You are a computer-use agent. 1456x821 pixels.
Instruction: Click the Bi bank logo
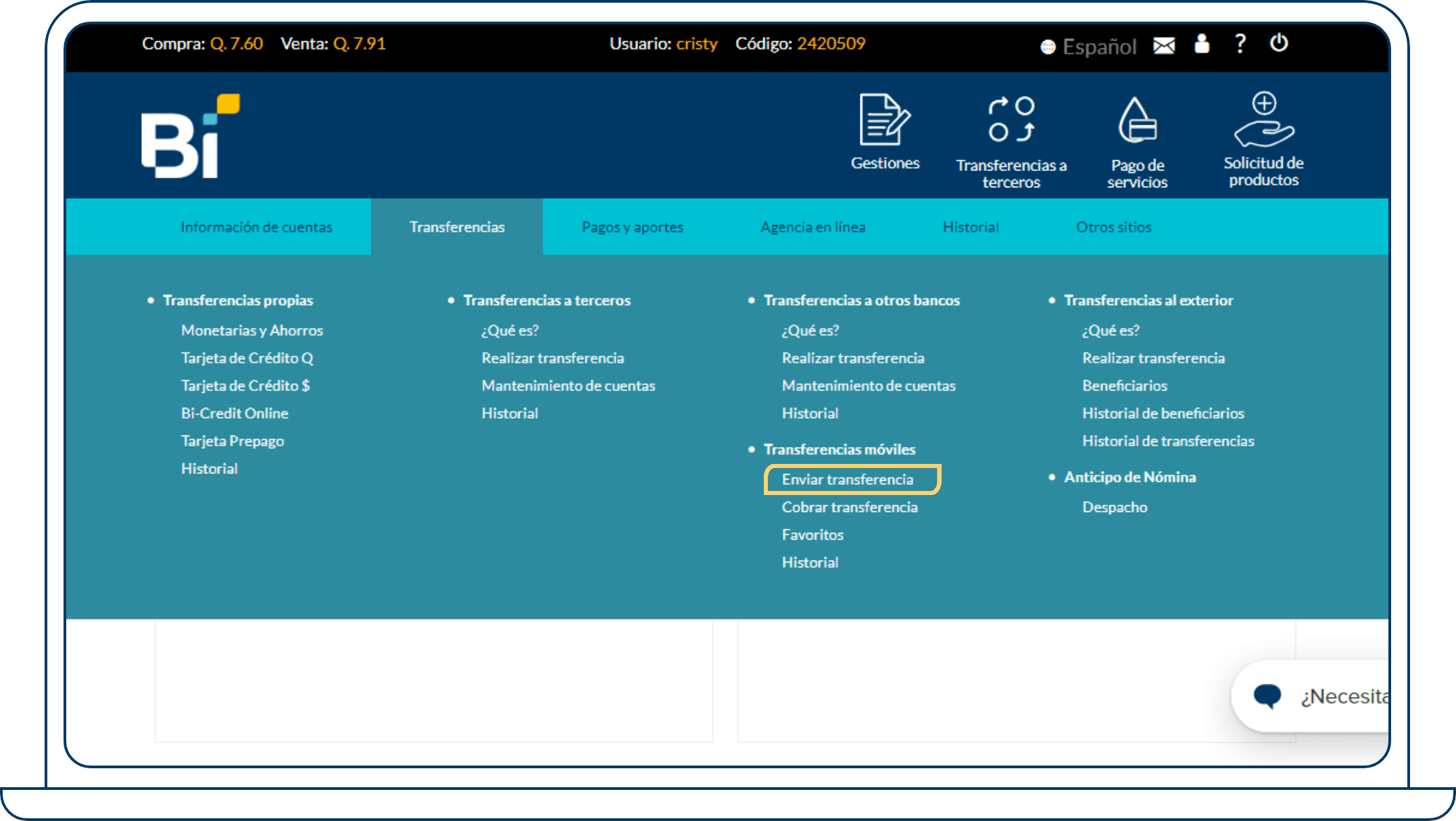[x=190, y=136]
